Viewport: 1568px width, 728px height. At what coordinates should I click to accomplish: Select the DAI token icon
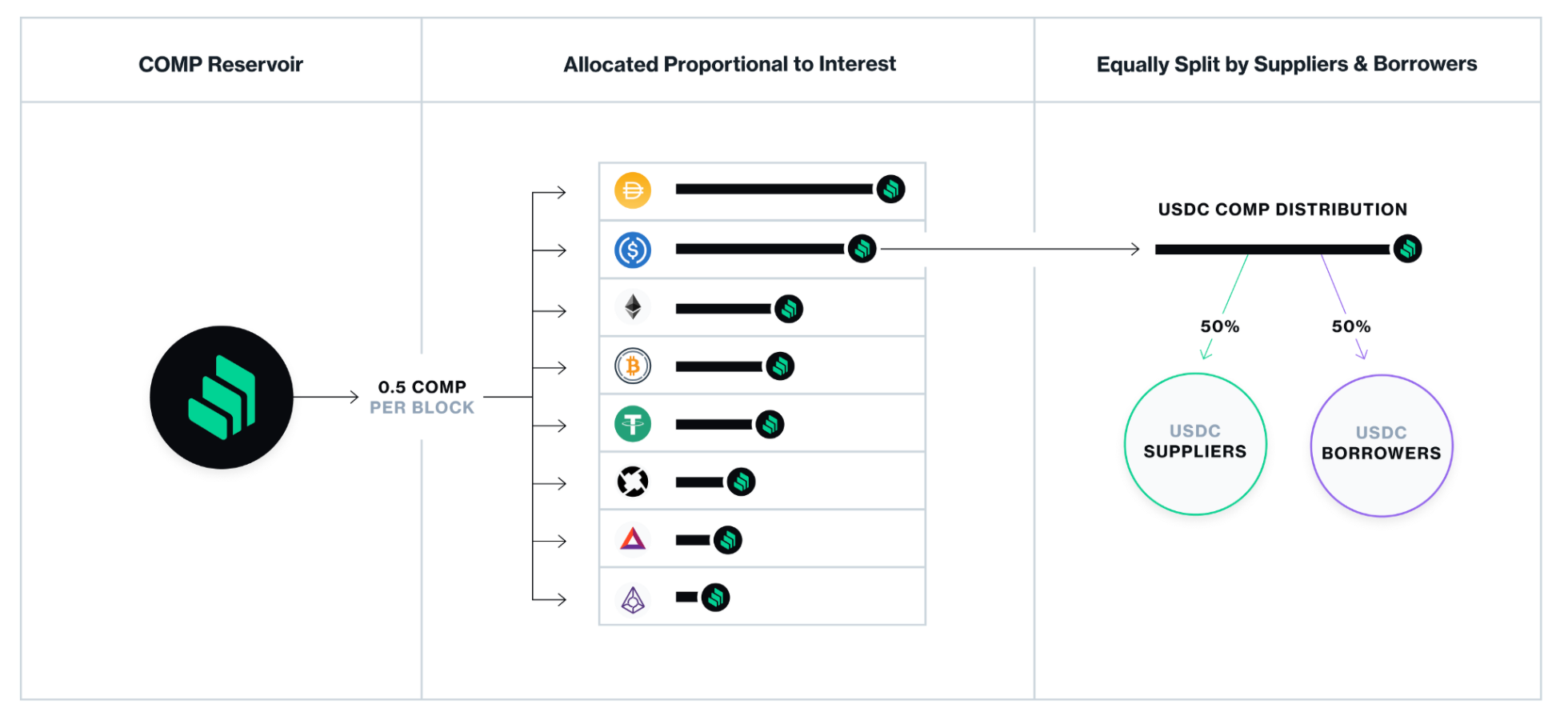633,190
